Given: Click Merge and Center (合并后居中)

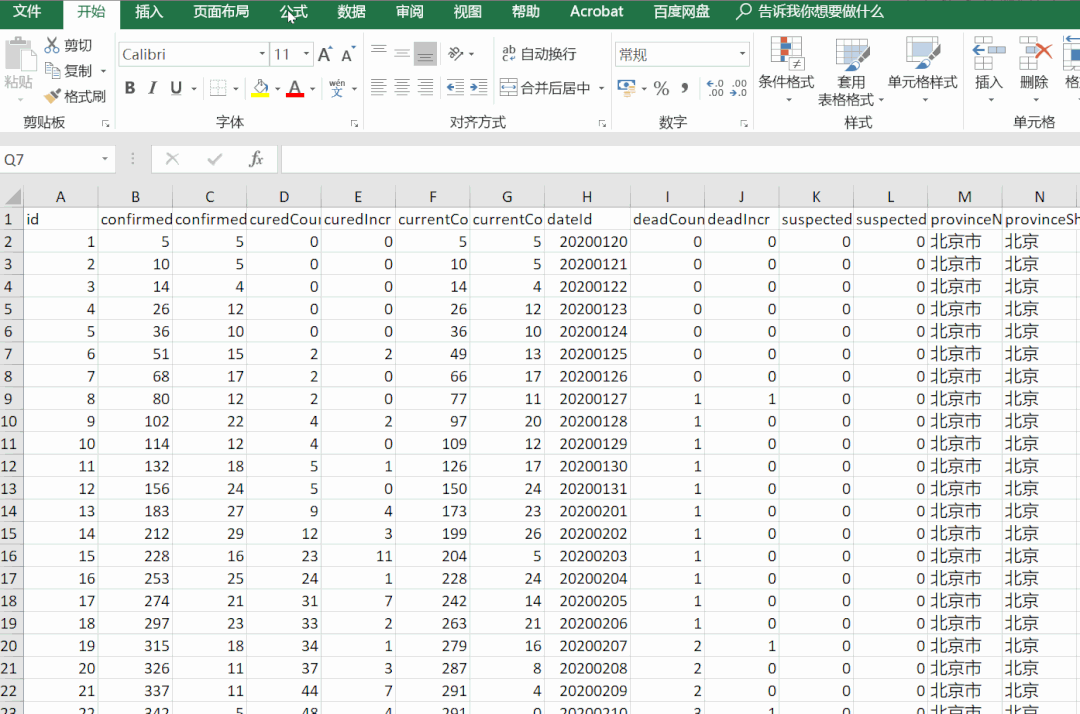Looking at the screenshot, I should [545, 88].
